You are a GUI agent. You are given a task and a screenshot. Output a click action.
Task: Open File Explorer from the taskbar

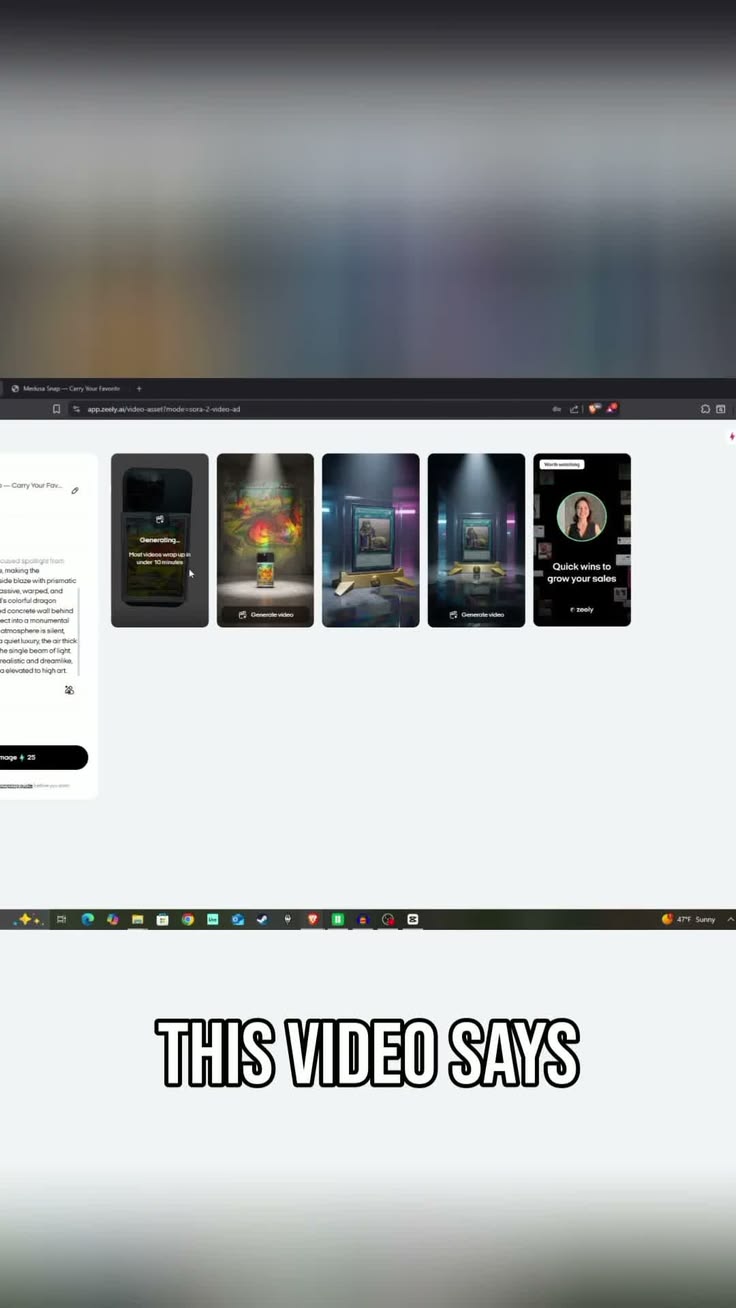[137, 919]
